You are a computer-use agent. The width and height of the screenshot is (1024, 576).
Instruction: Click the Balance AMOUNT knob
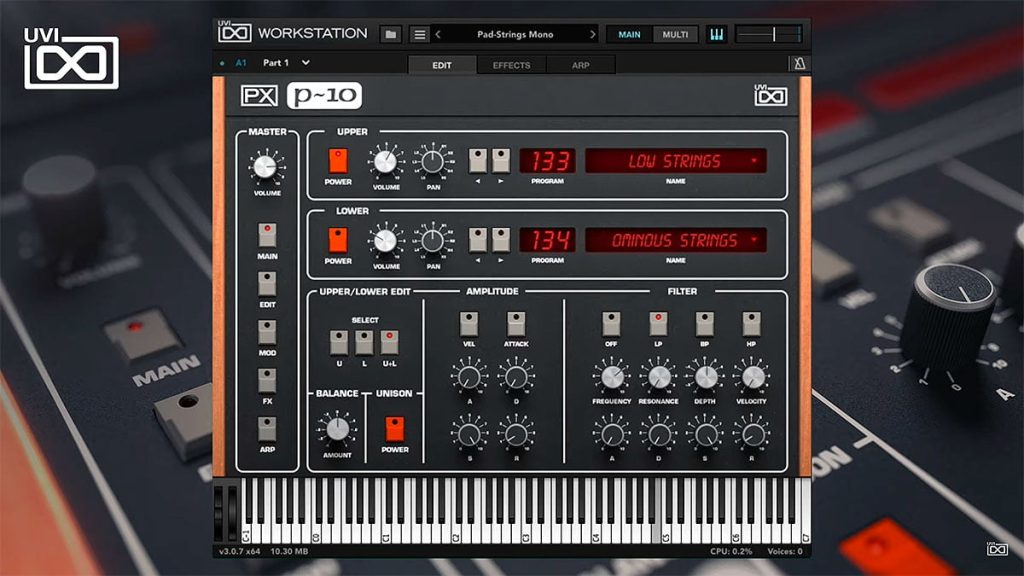pos(337,429)
